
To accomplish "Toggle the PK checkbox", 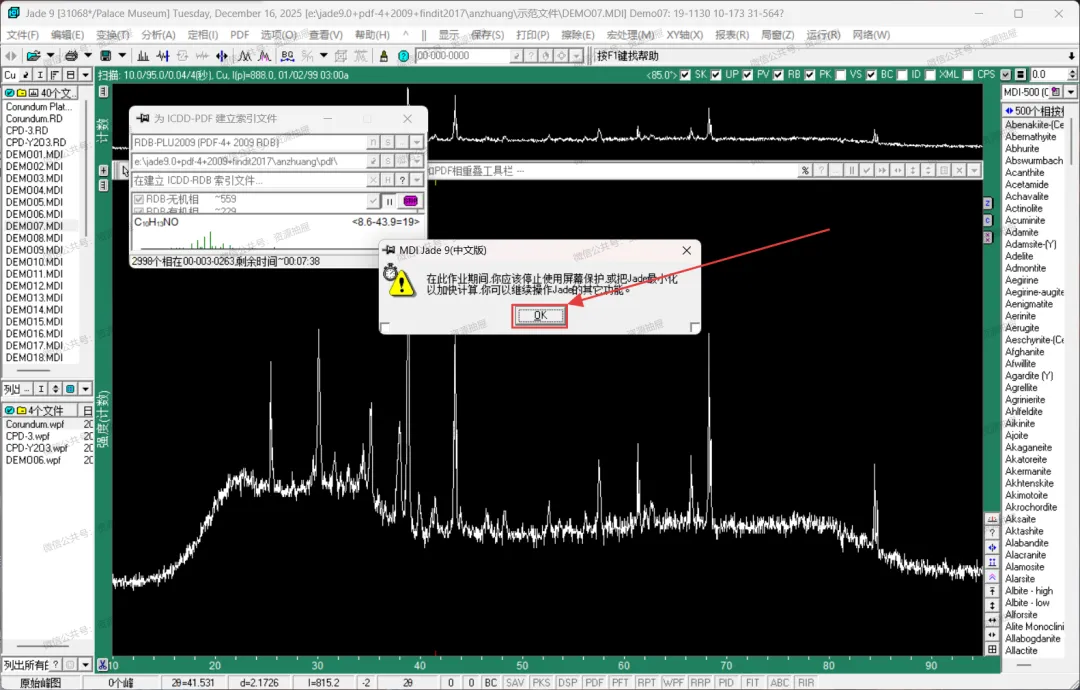I will [x=810, y=74].
